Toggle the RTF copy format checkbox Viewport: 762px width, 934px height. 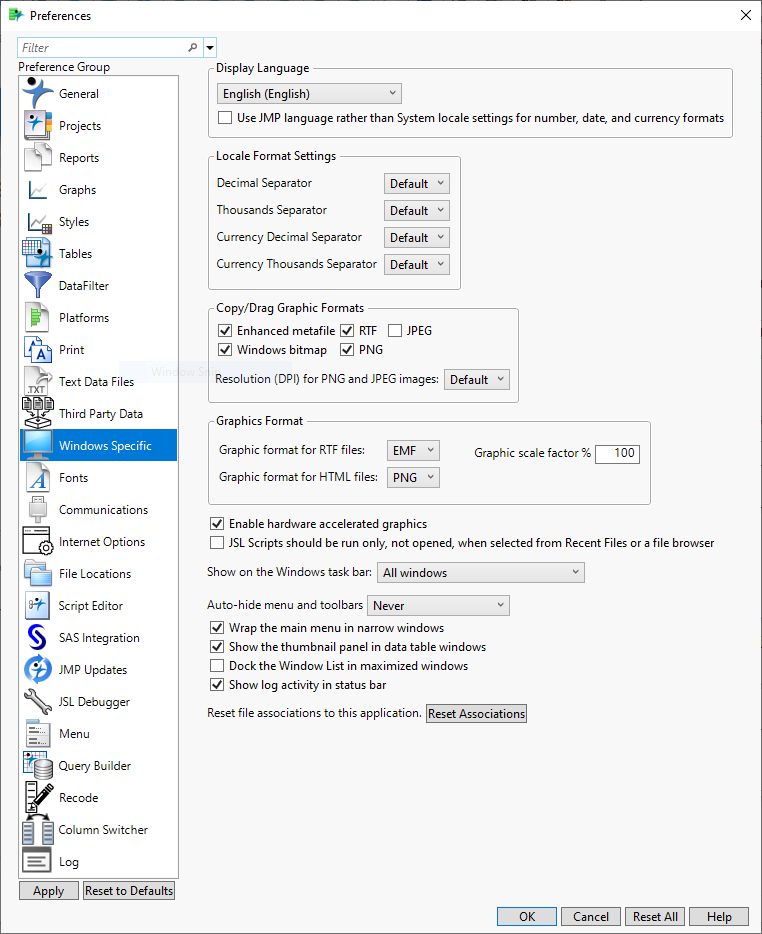click(x=347, y=331)
